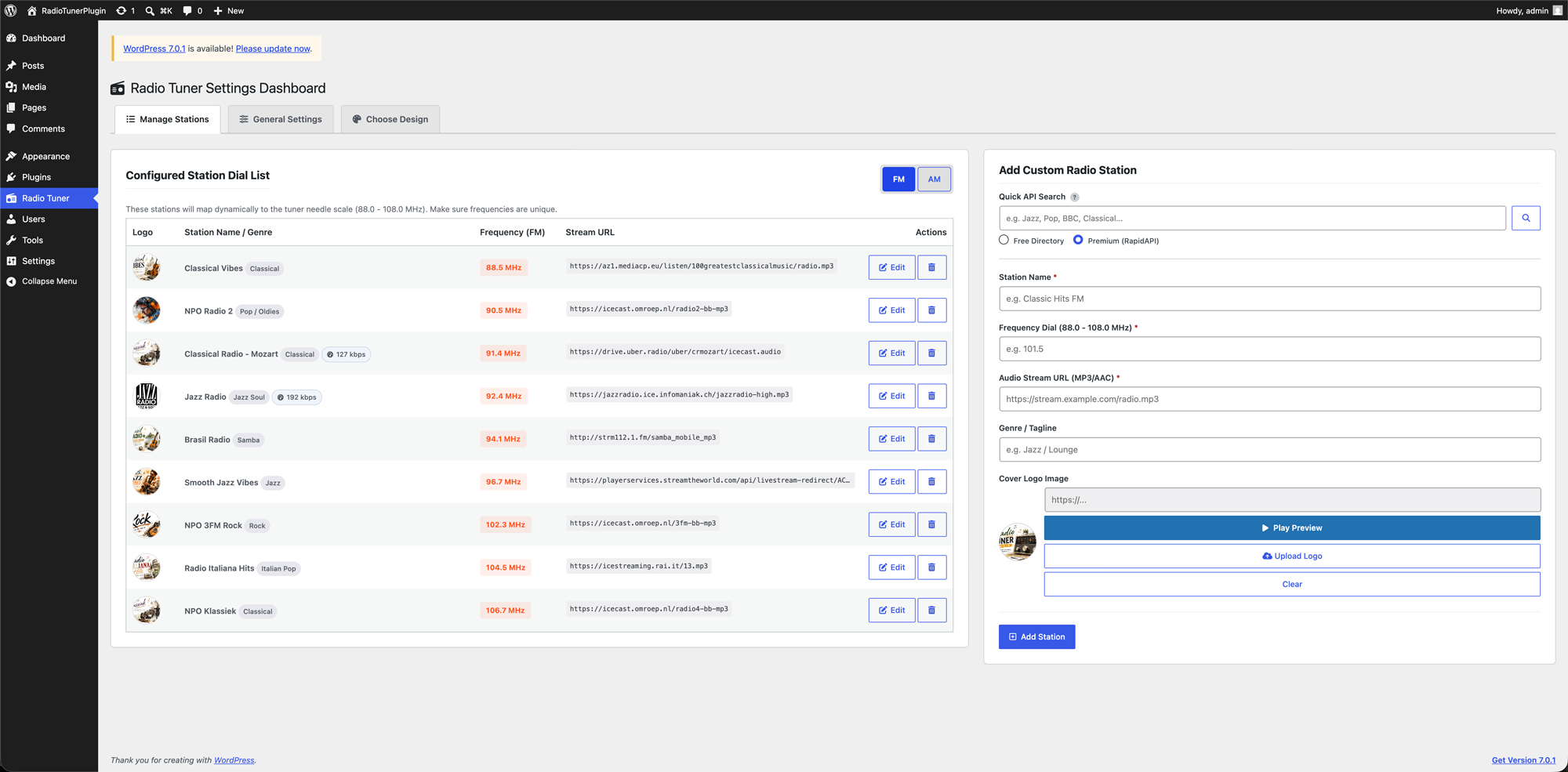Open the Choose Design tab
This screenshot has height=772, width=1568.
point(390,119)
